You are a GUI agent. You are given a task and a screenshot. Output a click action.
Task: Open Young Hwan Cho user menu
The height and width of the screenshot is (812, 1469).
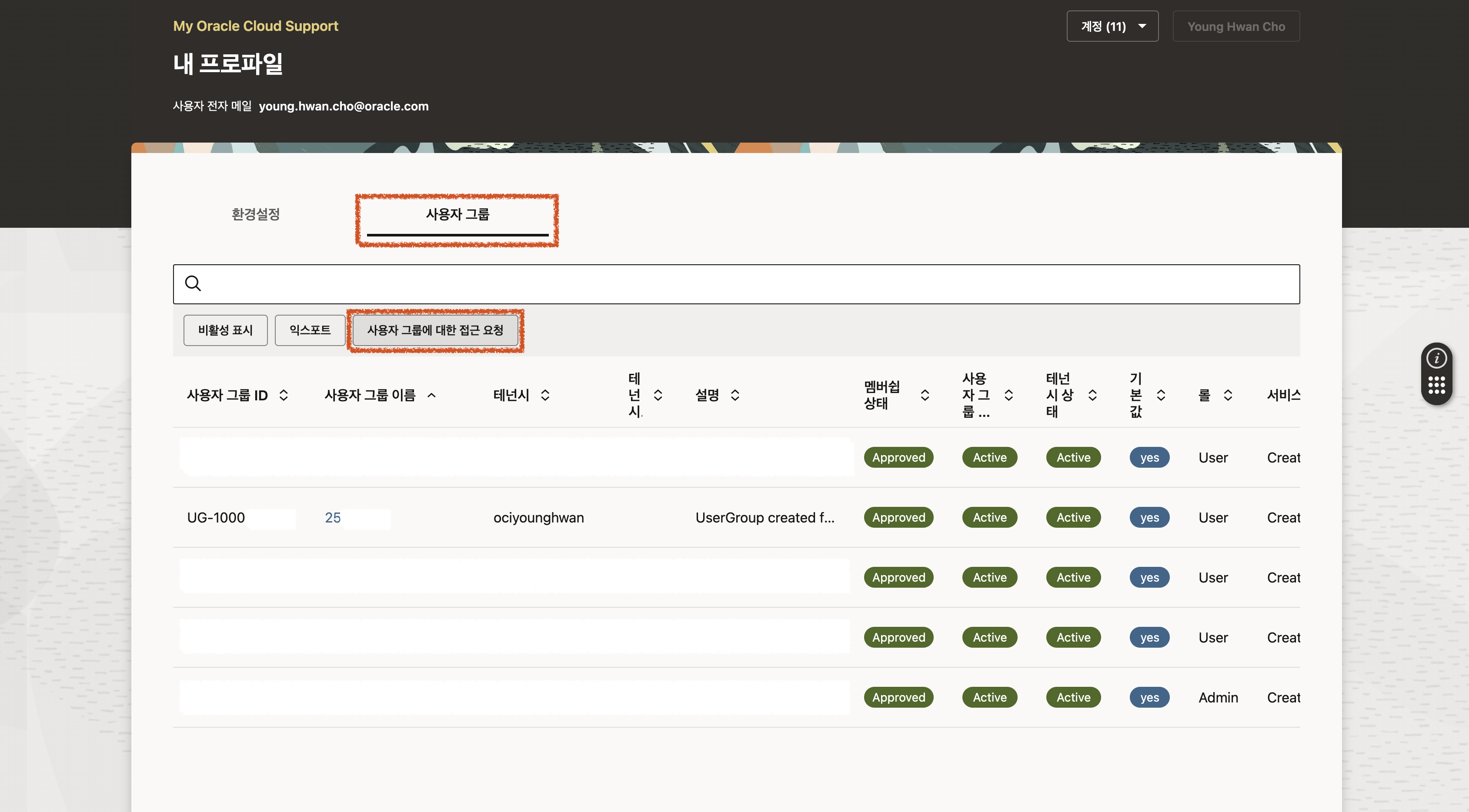[x=1236, y=26]
